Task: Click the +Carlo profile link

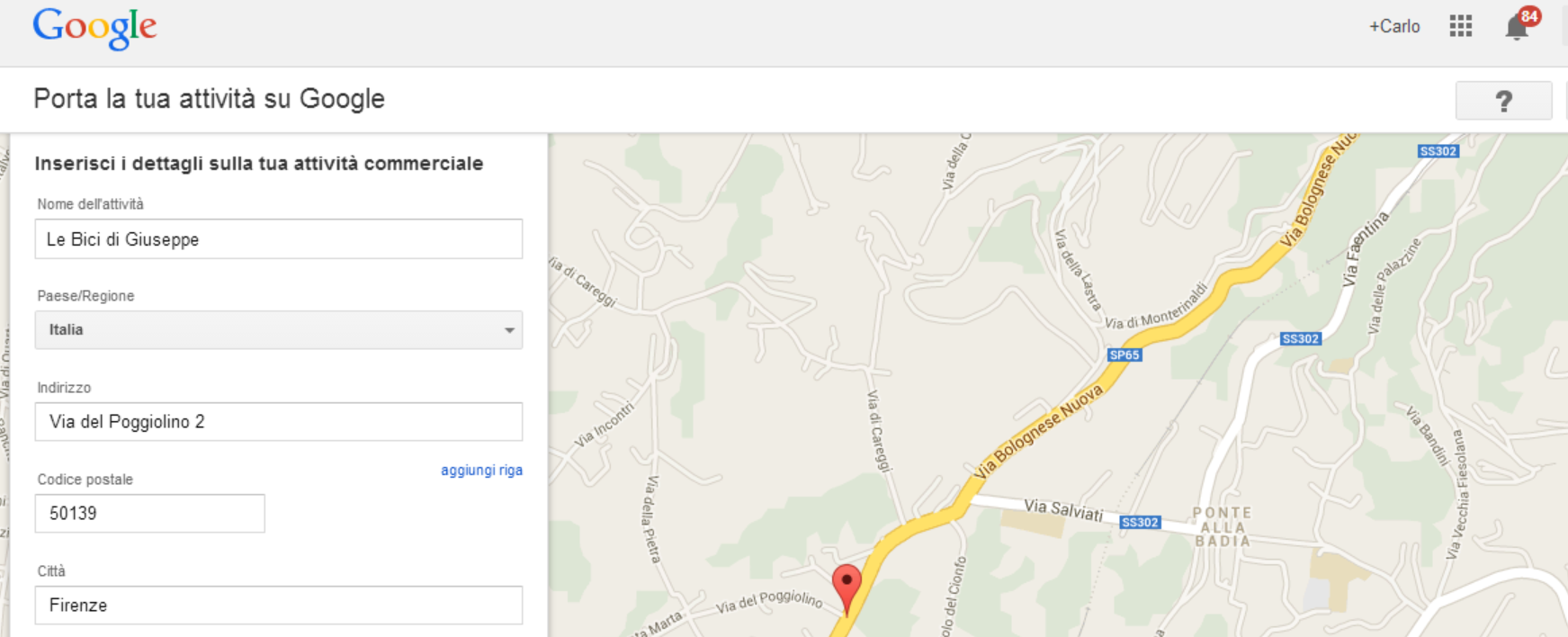Action: tap(1394, 27)
